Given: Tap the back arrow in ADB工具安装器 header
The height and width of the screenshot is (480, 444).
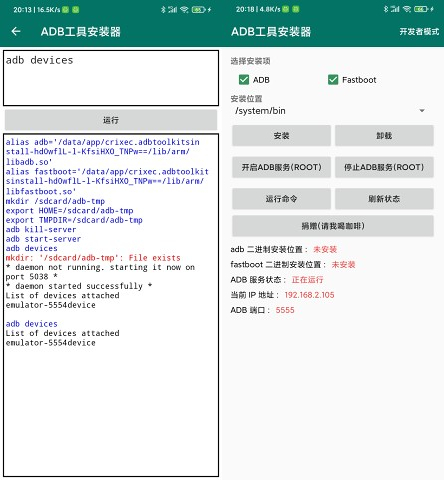Looking at the screenshot, I should (16, 32).
